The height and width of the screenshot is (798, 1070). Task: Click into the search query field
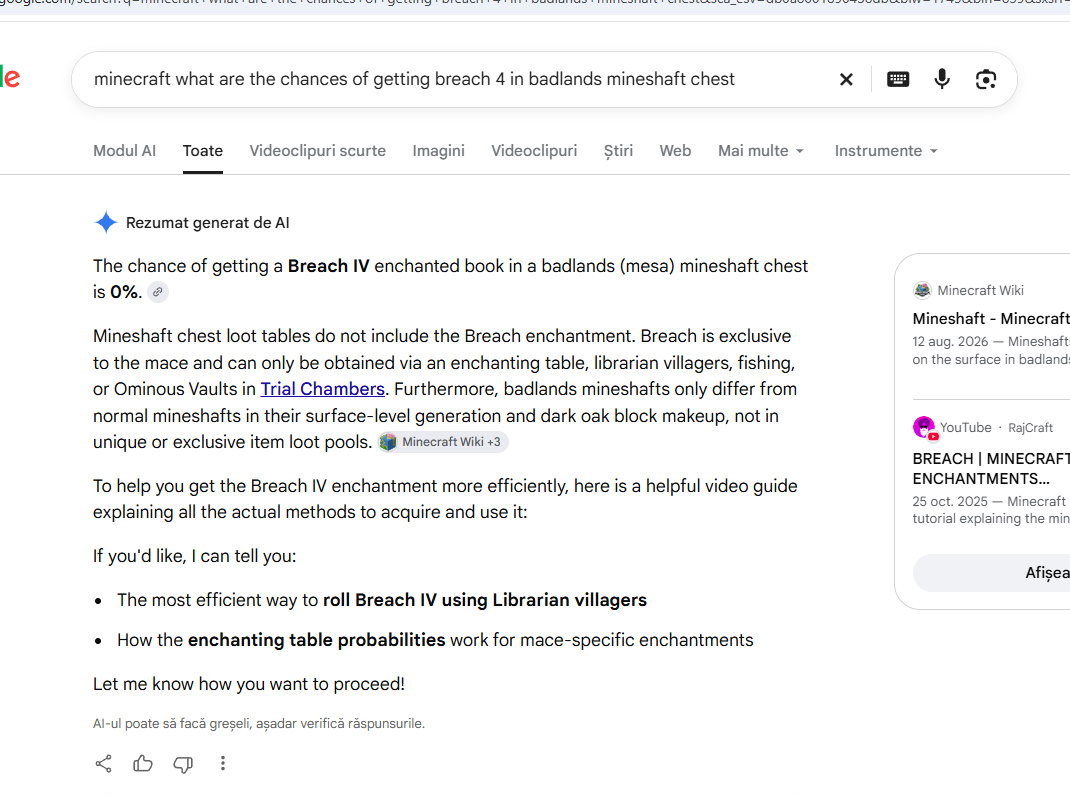click(414, 79)
